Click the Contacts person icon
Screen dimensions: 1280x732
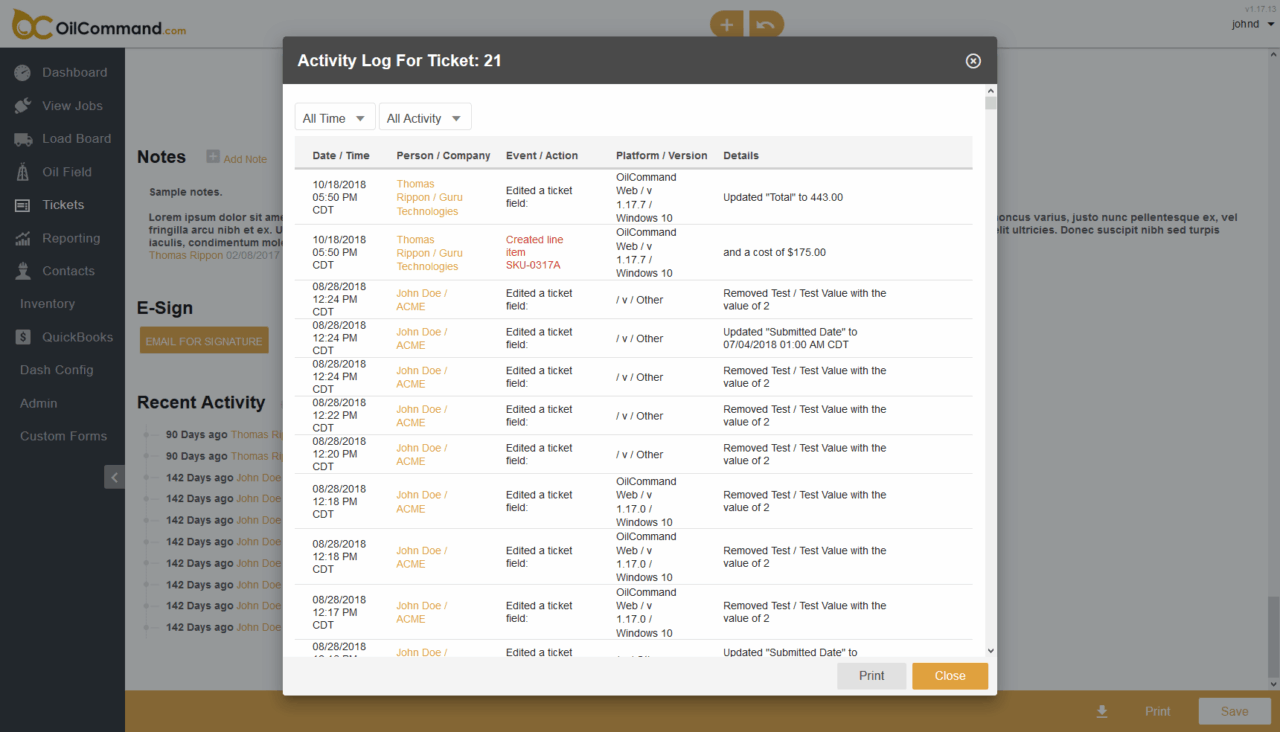(x=22, y=271)
